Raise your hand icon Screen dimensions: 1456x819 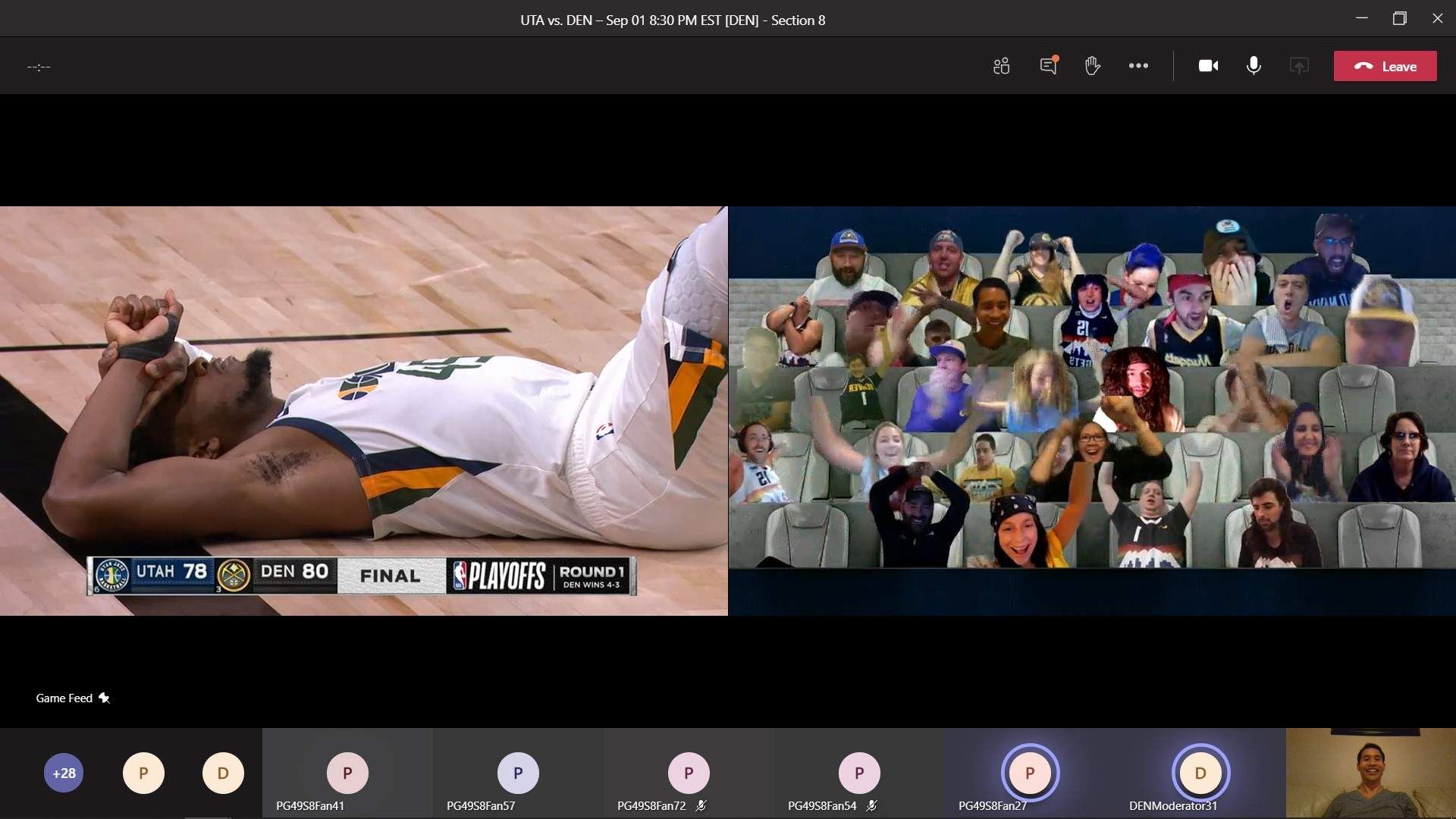1092,66
